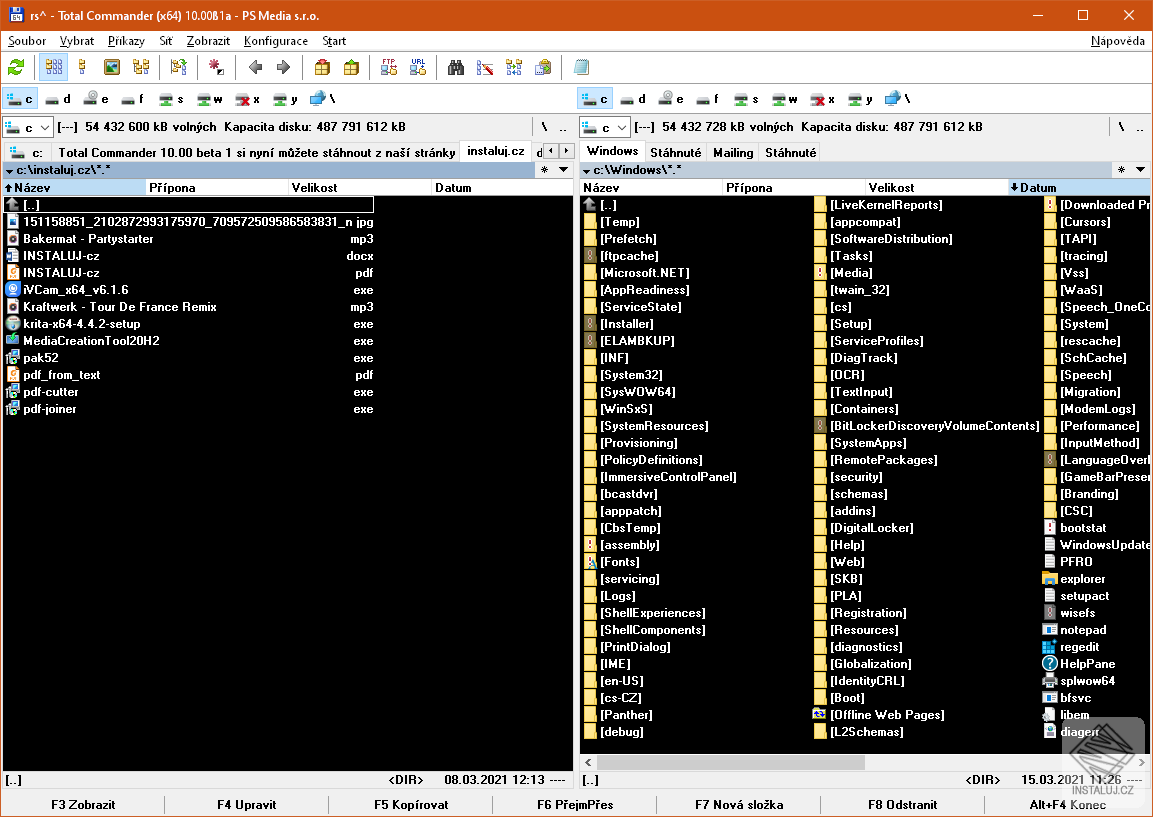Click the Pack files box icon
1153x817 pixels.
322,68
